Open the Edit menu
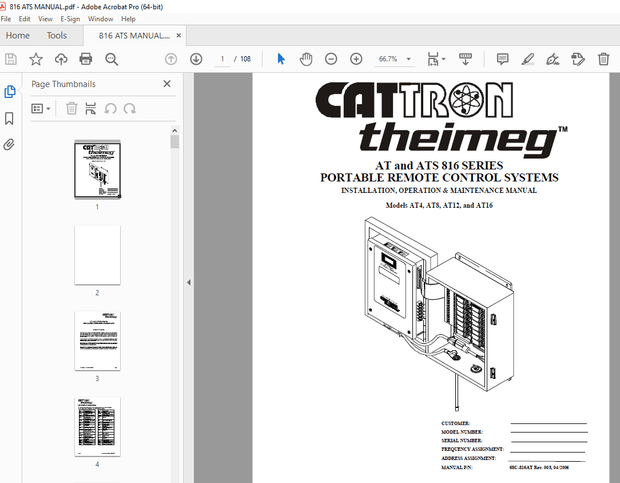The image size is (620, 483). [x=24, y=19]
